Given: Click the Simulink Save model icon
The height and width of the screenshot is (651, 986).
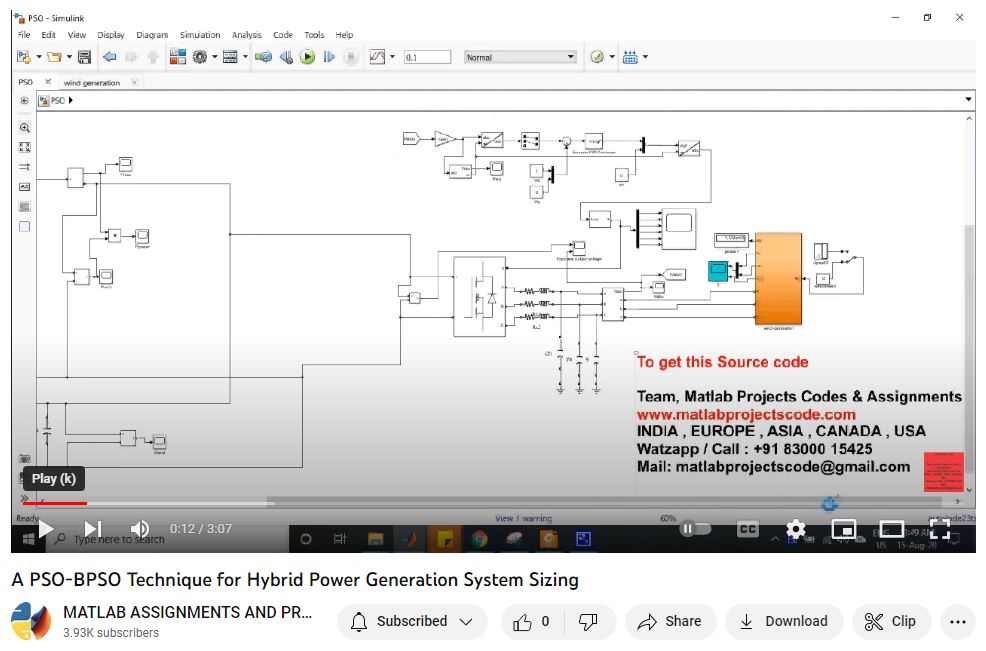Looking at the screenshot, I should pos(84,57).
